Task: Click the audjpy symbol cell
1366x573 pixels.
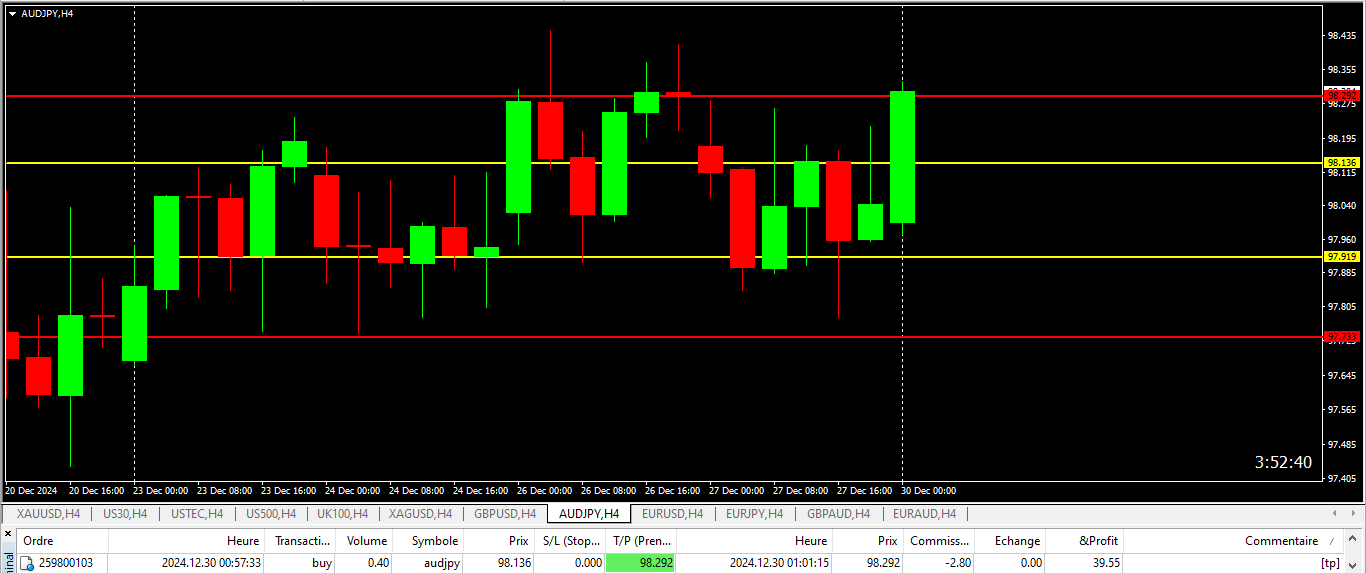Action: 441,564
